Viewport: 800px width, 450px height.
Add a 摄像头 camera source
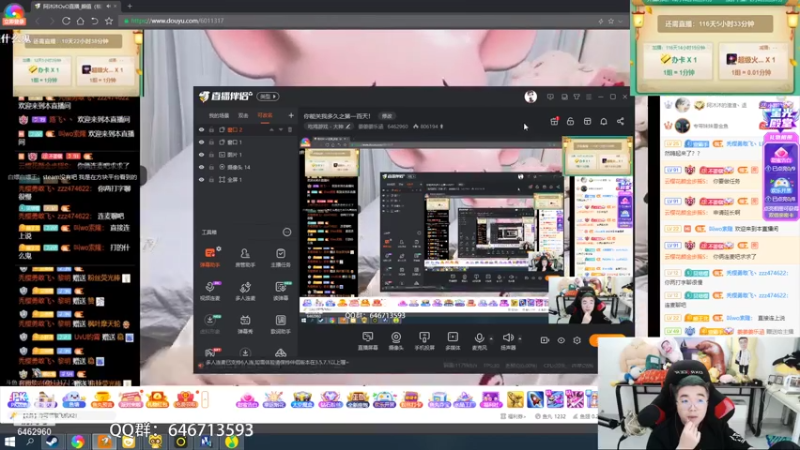click(396, 341)
